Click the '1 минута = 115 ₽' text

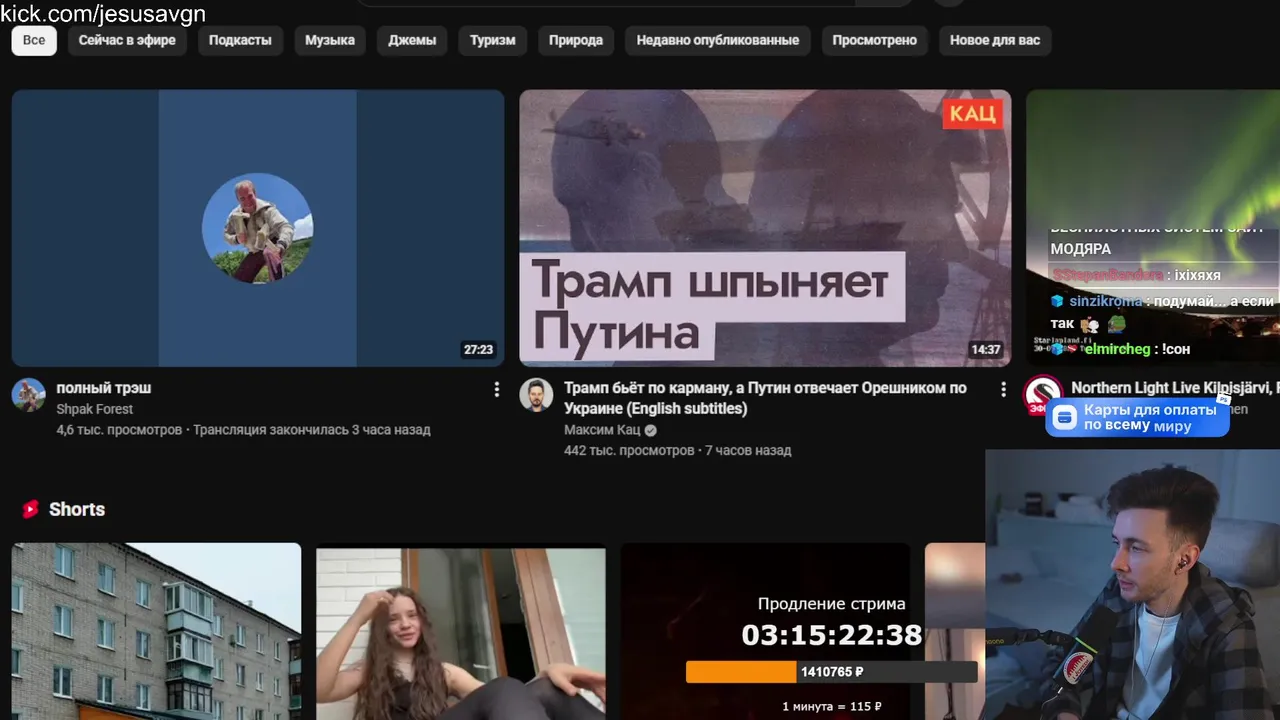tap(832, 706)
